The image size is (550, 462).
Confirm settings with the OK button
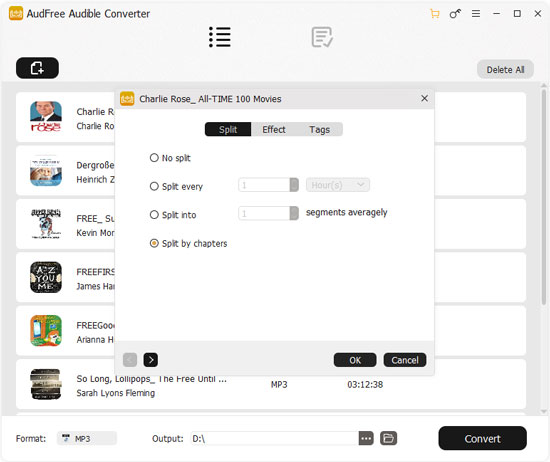coord(355,360)
